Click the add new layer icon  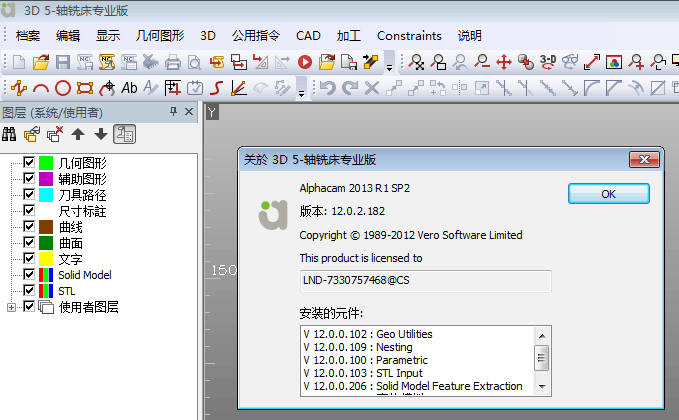pos(32,134)
